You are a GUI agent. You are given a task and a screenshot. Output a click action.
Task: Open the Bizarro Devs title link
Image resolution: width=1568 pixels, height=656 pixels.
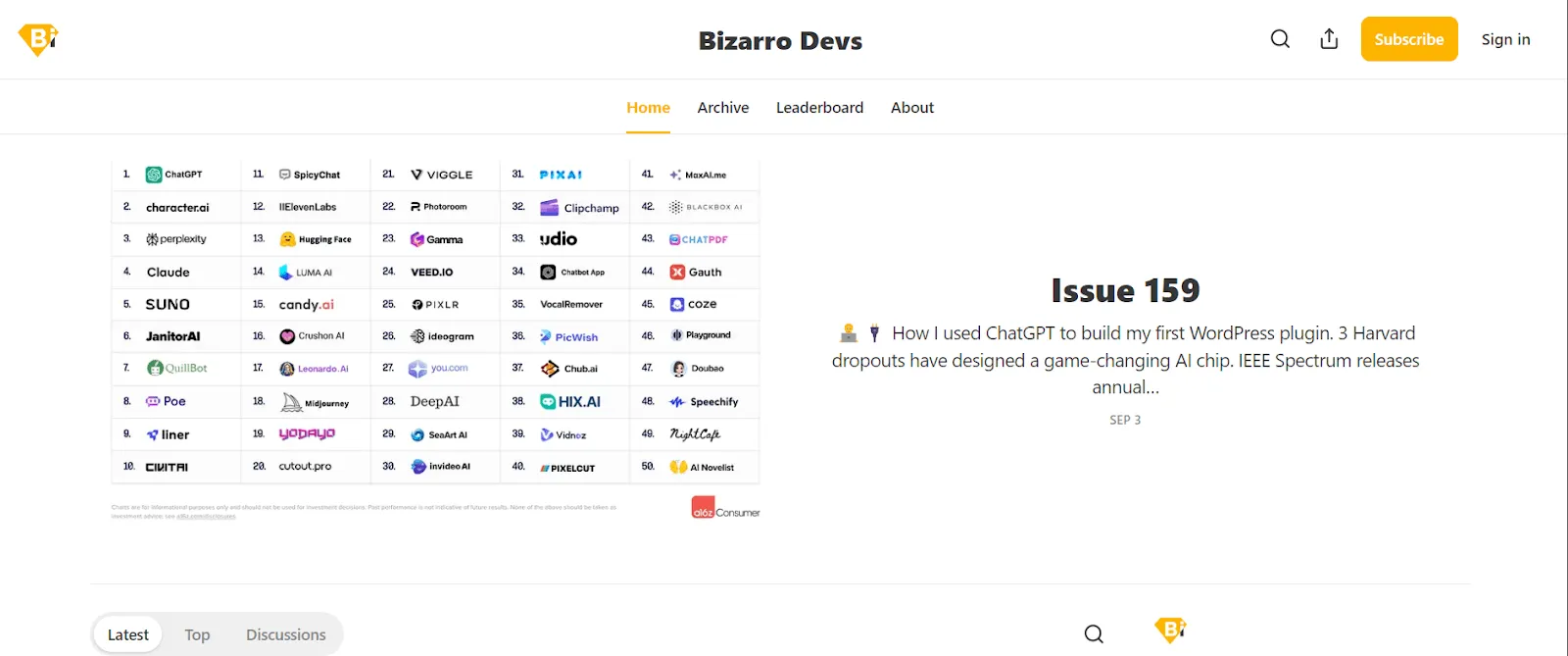780,41
